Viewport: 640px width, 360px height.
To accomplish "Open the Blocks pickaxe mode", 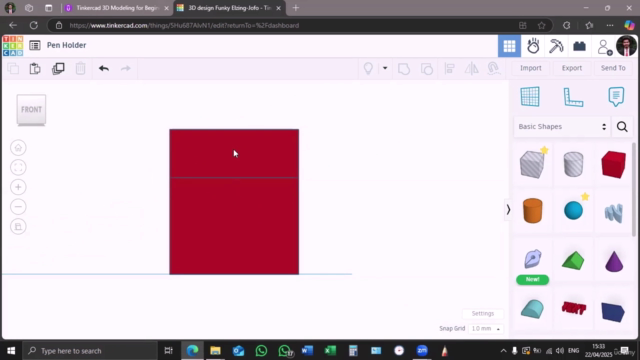I will coord(556,46).
